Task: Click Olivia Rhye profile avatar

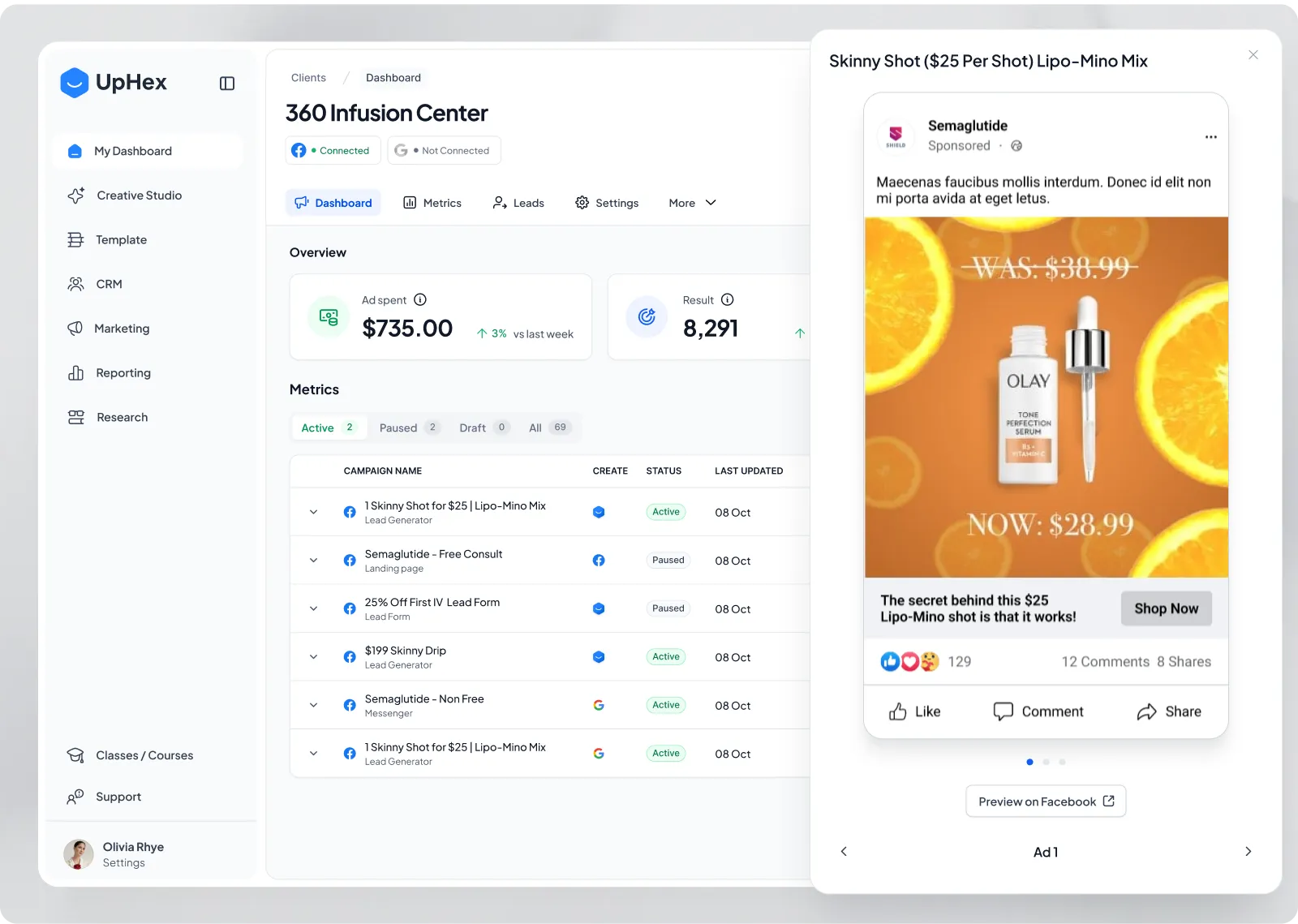Action: 79,854
